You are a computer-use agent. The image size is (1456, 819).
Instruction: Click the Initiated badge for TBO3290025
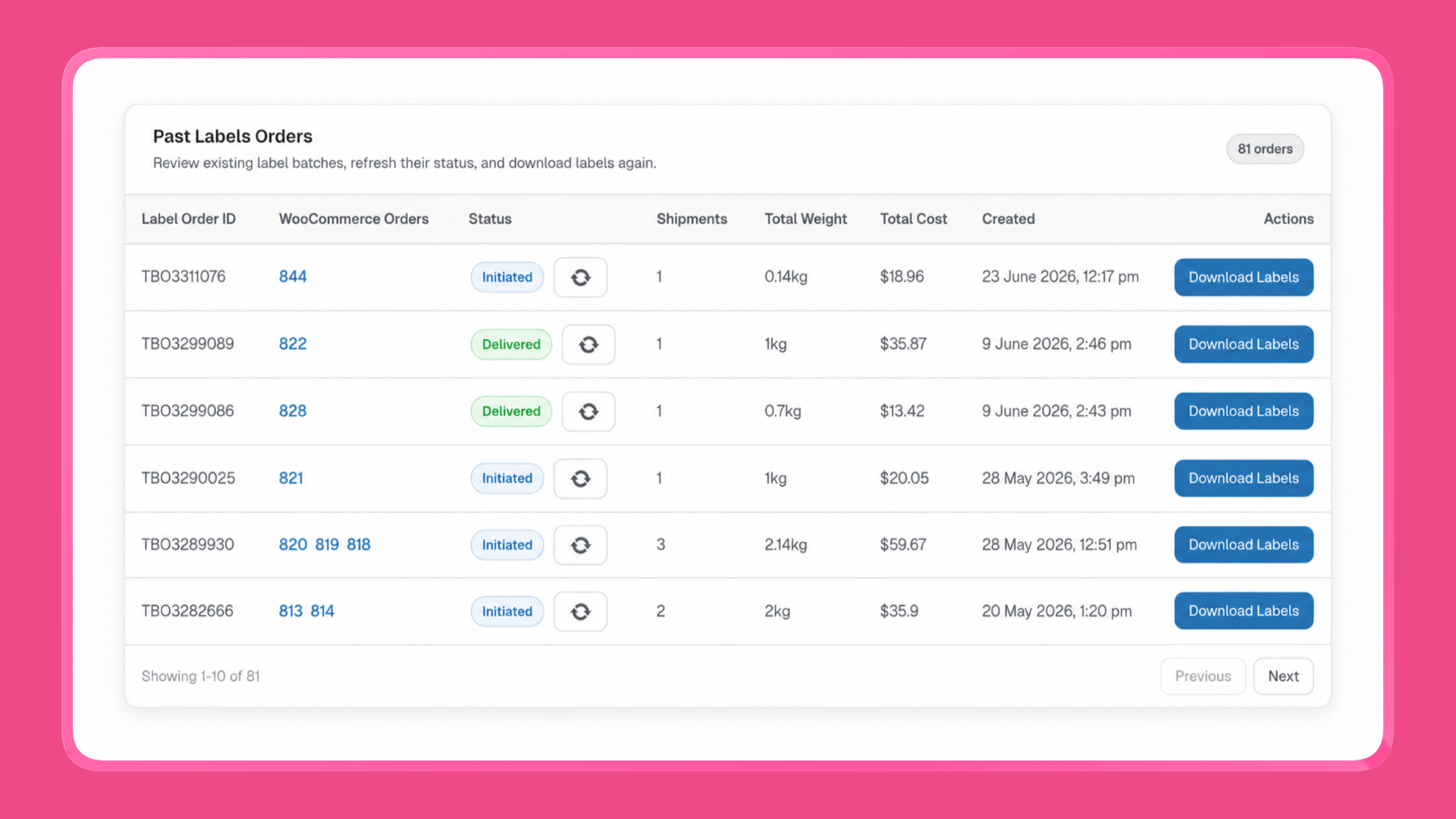click(507, 479)
